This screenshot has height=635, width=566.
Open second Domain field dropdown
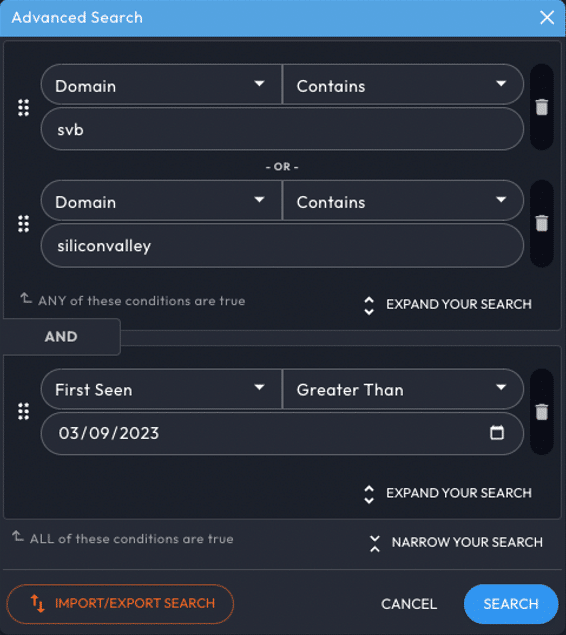tap(161, 200)
